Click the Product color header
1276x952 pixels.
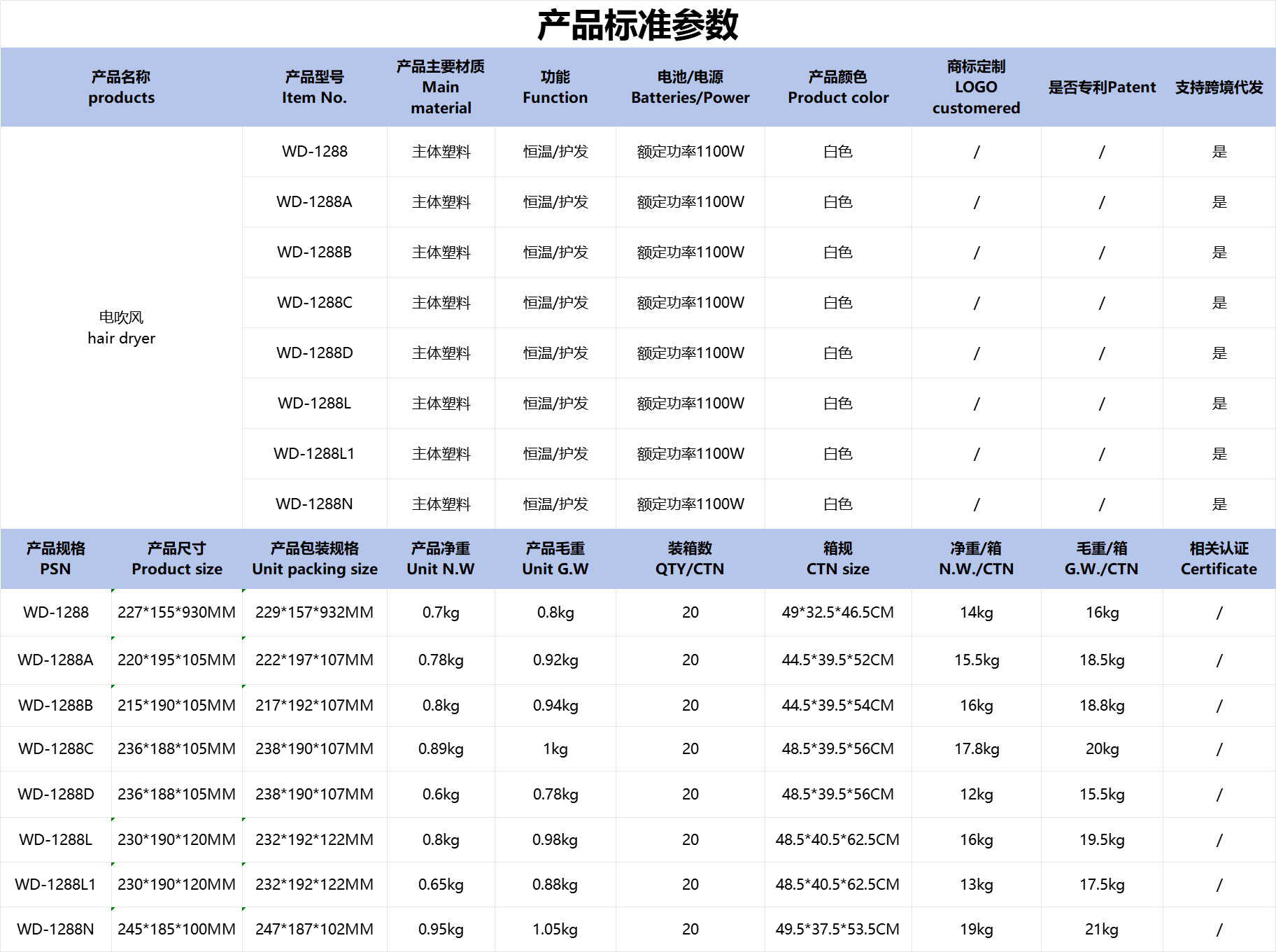(x=838, y=87)
